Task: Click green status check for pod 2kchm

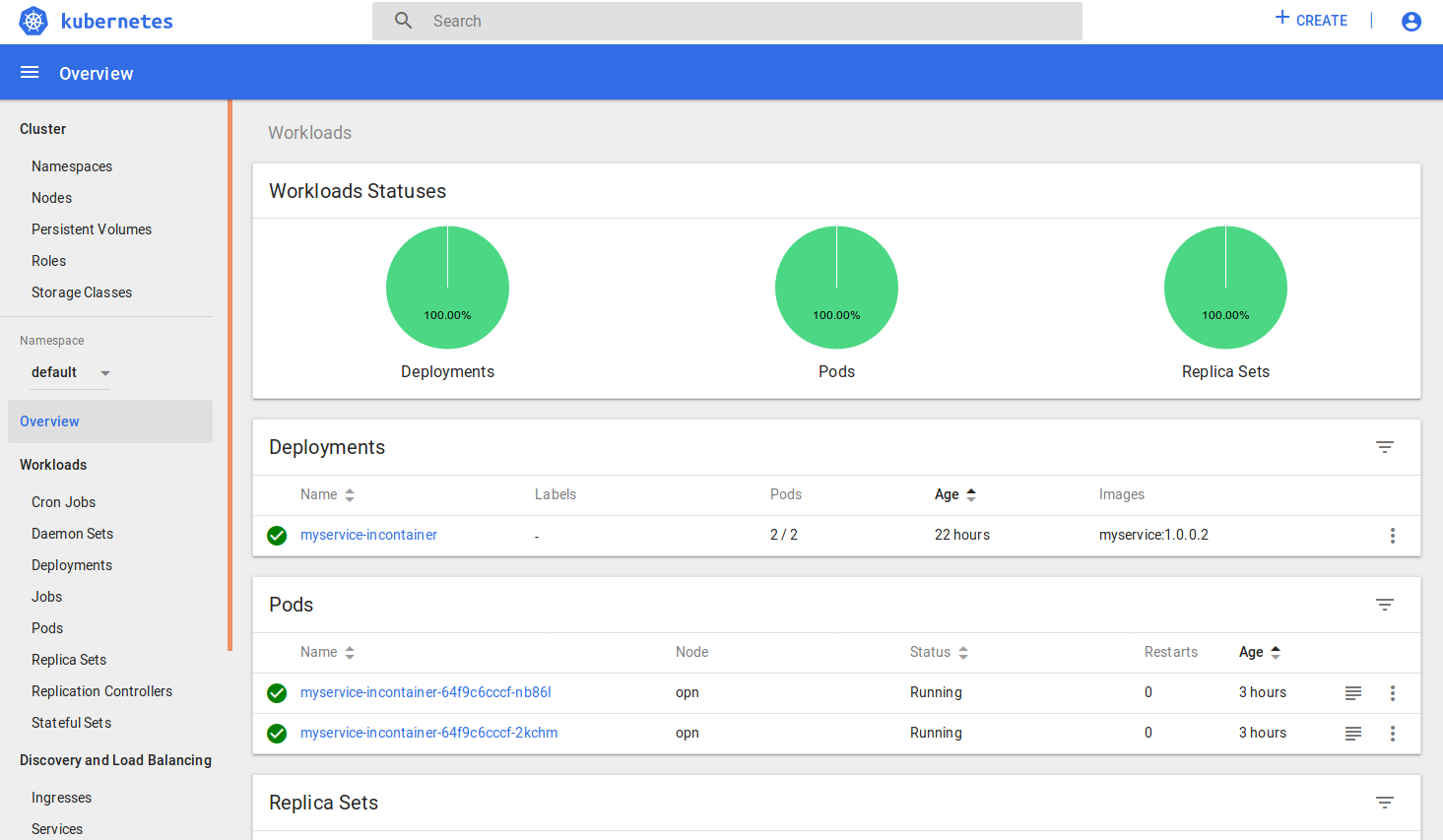Action: click(277, 734)
